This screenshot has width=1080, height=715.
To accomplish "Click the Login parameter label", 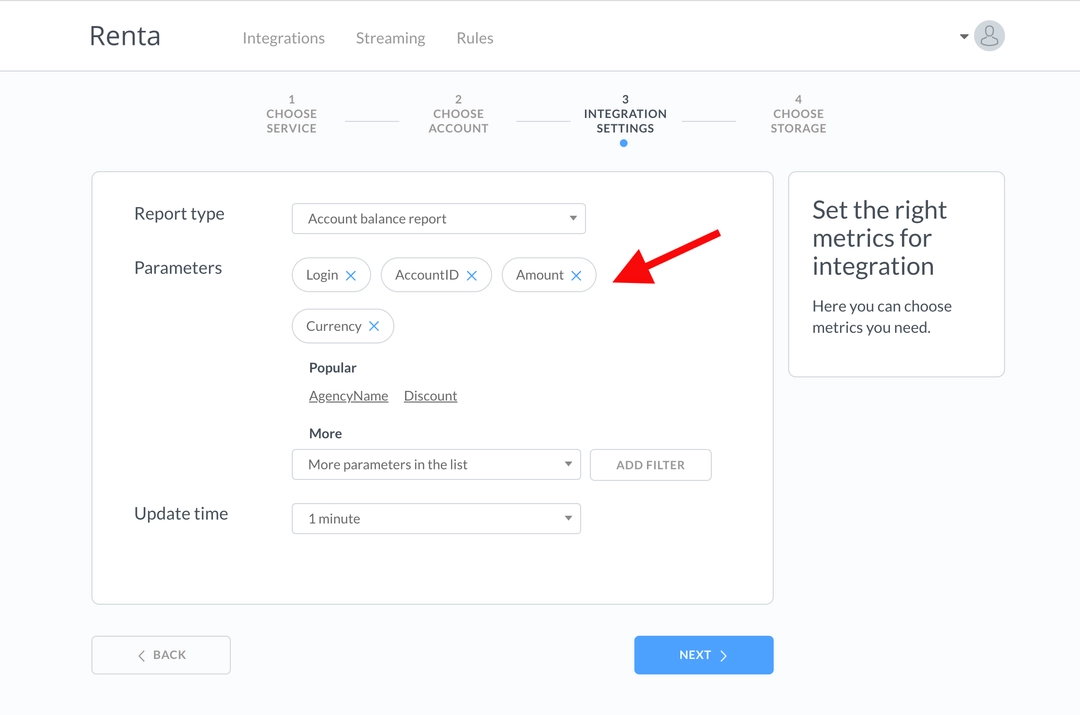I will point(322,276).
